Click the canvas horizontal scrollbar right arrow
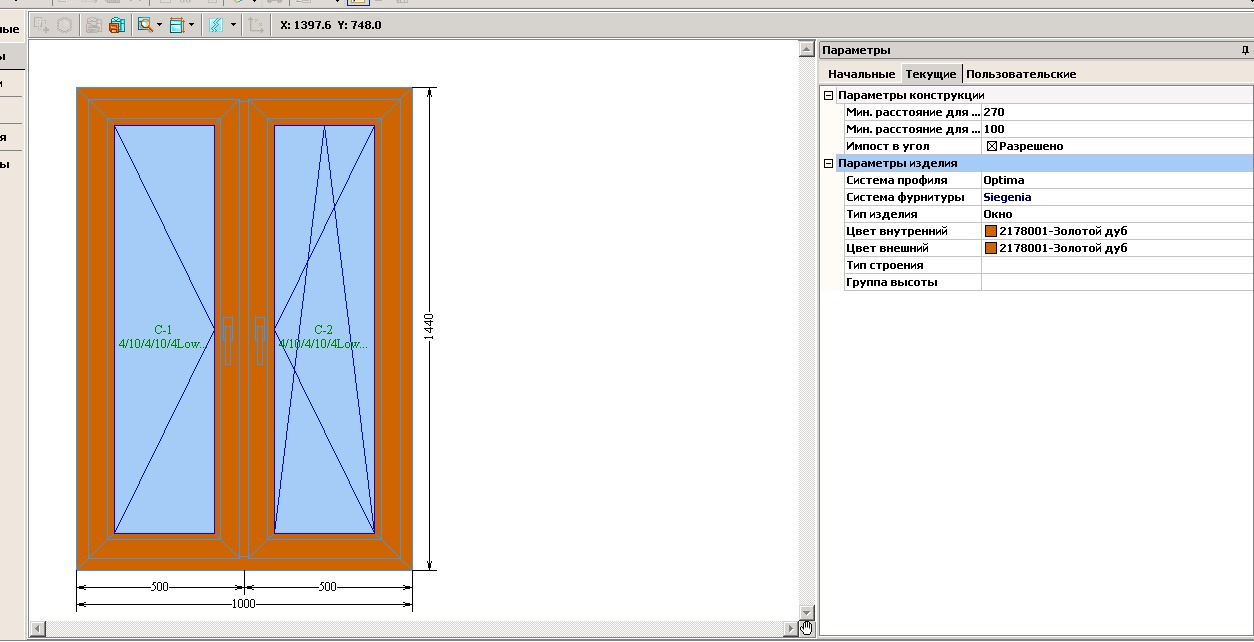This screenshot has height=642, width=1254. point(791,628)
